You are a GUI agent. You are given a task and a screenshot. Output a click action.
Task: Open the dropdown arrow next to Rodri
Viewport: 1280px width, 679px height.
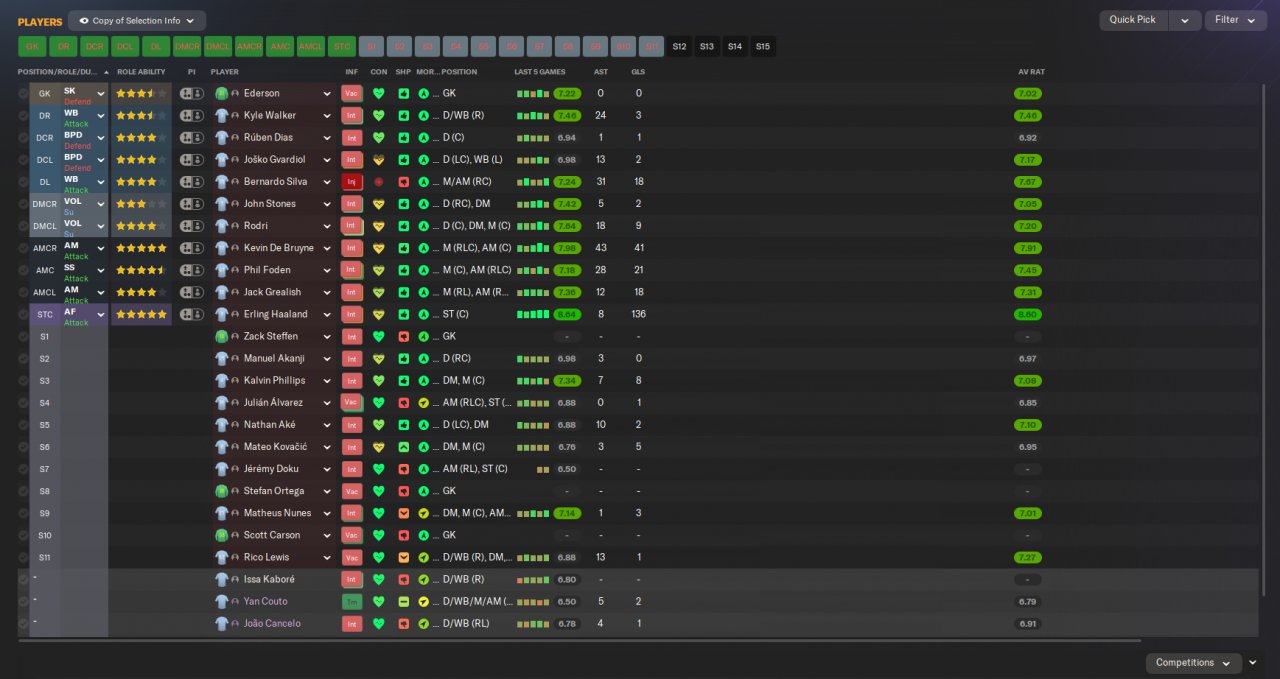tap(327, 226)
